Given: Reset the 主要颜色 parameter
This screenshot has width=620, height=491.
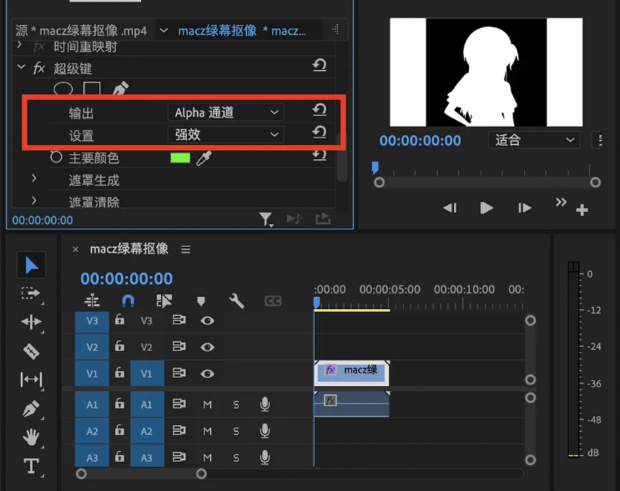Looking at the screenshot, I should pyautogui.click(x=319, y=155).
